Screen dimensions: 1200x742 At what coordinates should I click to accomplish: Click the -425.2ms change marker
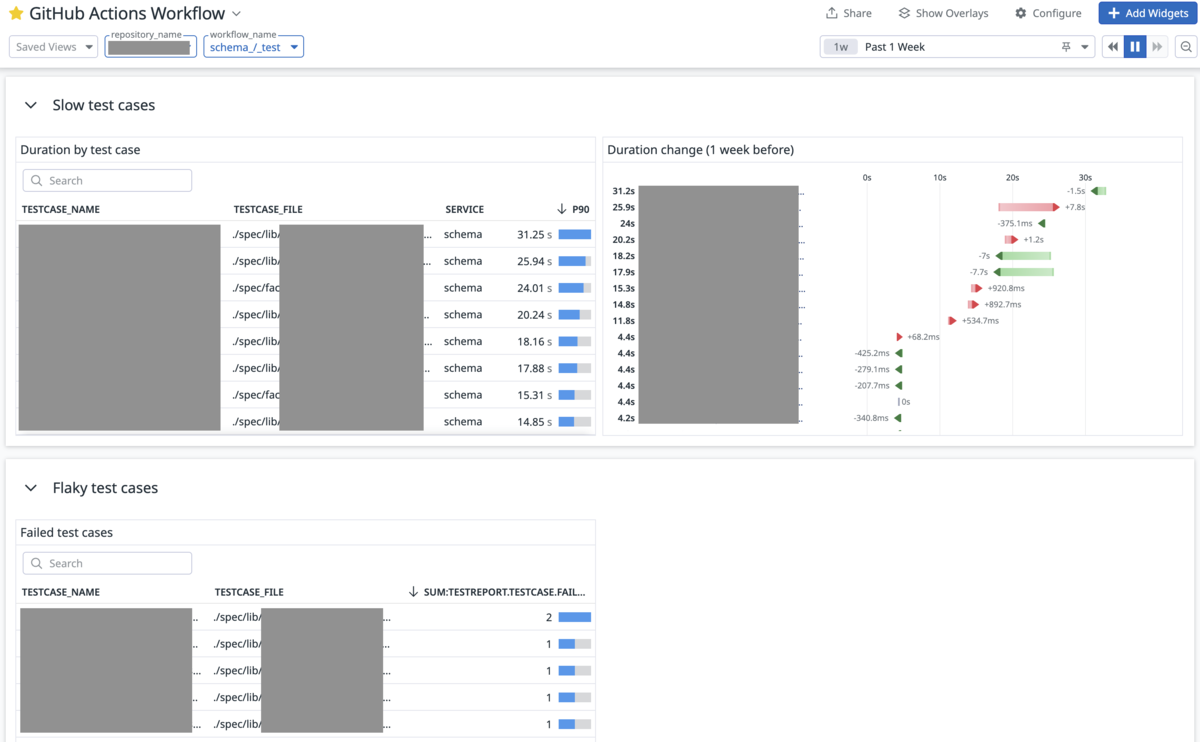pyautogui.click(x=899, y=353)
